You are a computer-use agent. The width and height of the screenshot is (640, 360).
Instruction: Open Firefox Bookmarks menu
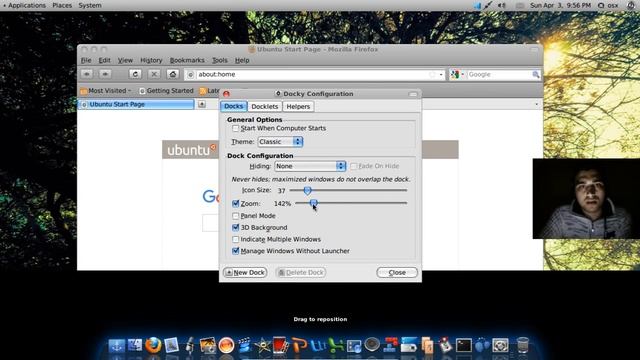click(187, 60)
